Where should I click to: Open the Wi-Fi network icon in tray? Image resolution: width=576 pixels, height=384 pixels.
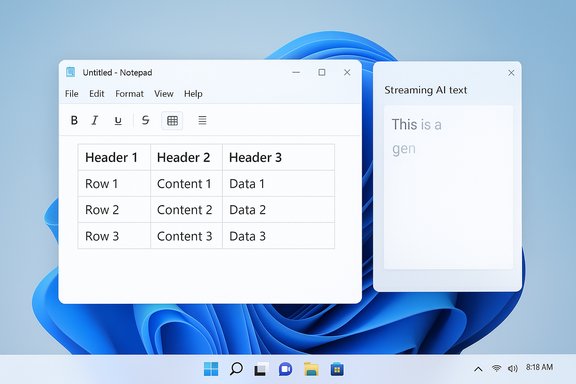click(496, 368)
